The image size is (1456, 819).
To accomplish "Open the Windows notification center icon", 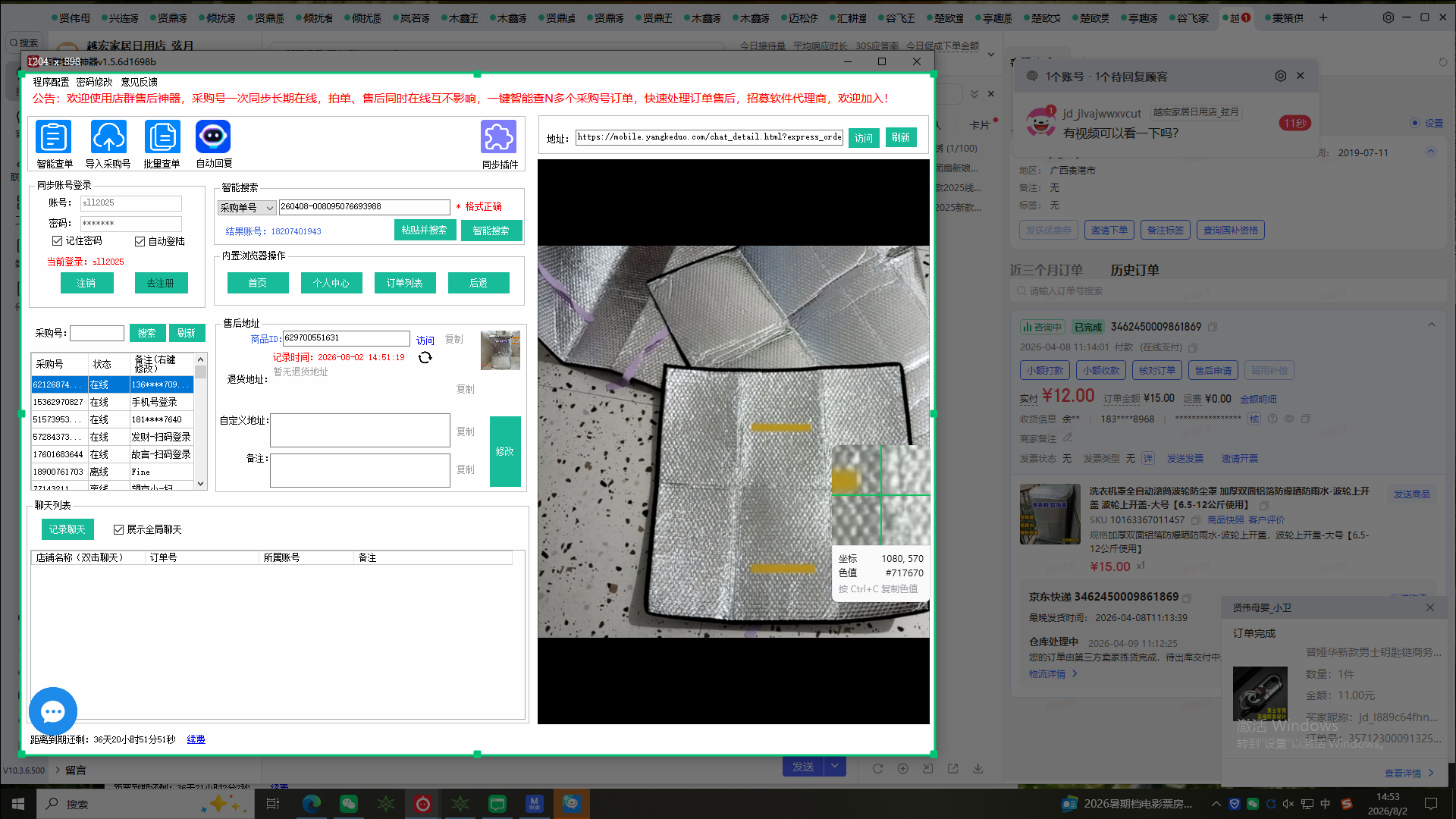I will [x=1431, y=804].
